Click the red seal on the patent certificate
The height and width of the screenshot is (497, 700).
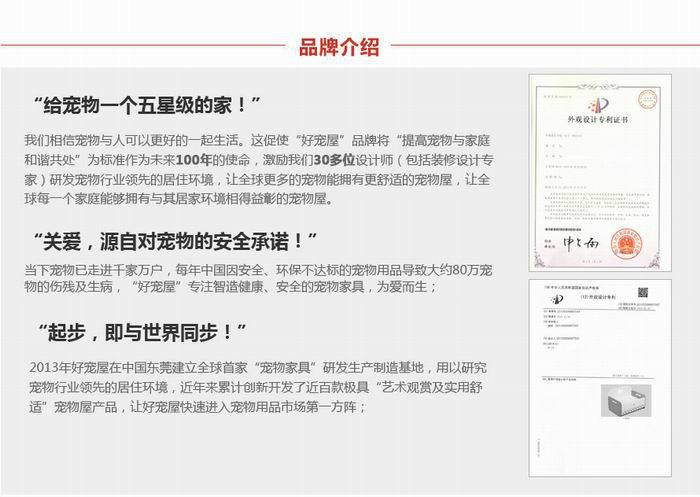(628, 244)
